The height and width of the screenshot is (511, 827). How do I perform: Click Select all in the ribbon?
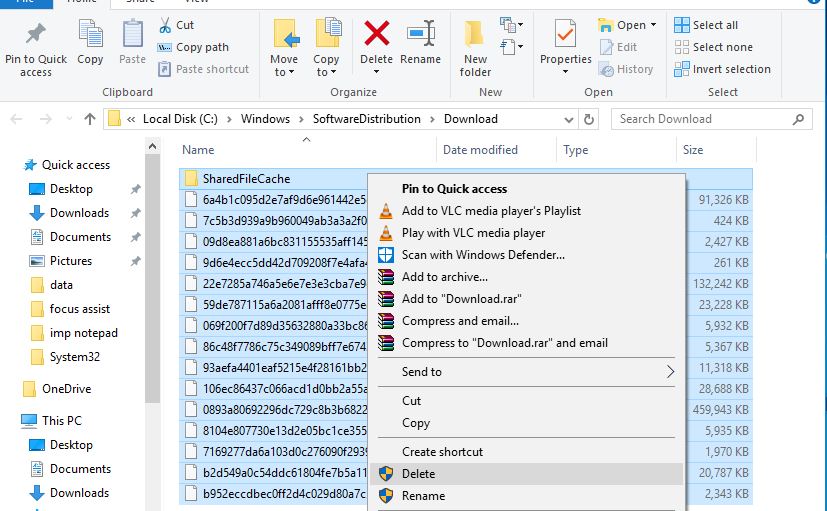[x=714, y=25]
